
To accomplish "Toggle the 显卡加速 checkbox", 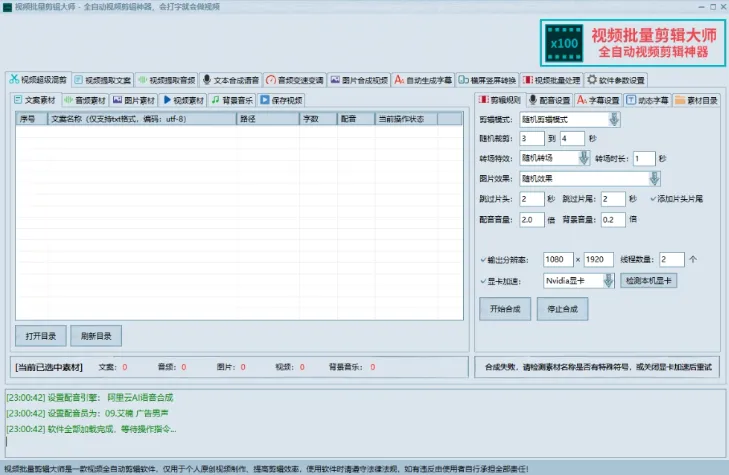I will 484,281.
